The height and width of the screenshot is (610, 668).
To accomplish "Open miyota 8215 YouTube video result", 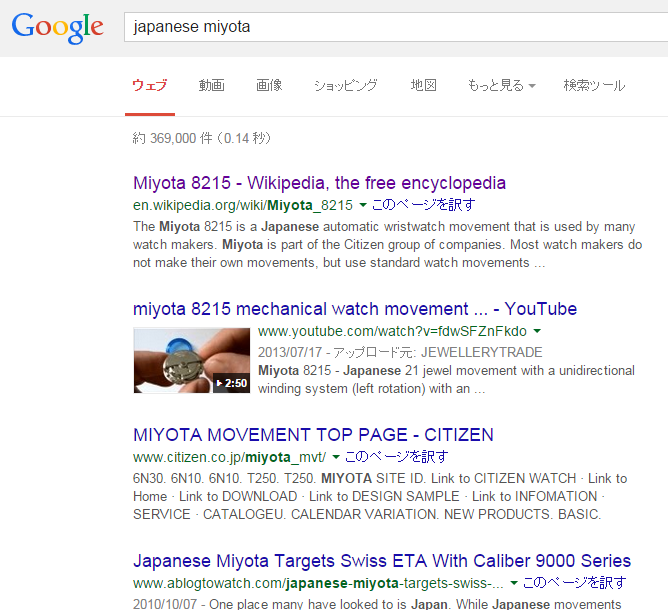I will tap(354, 309).
